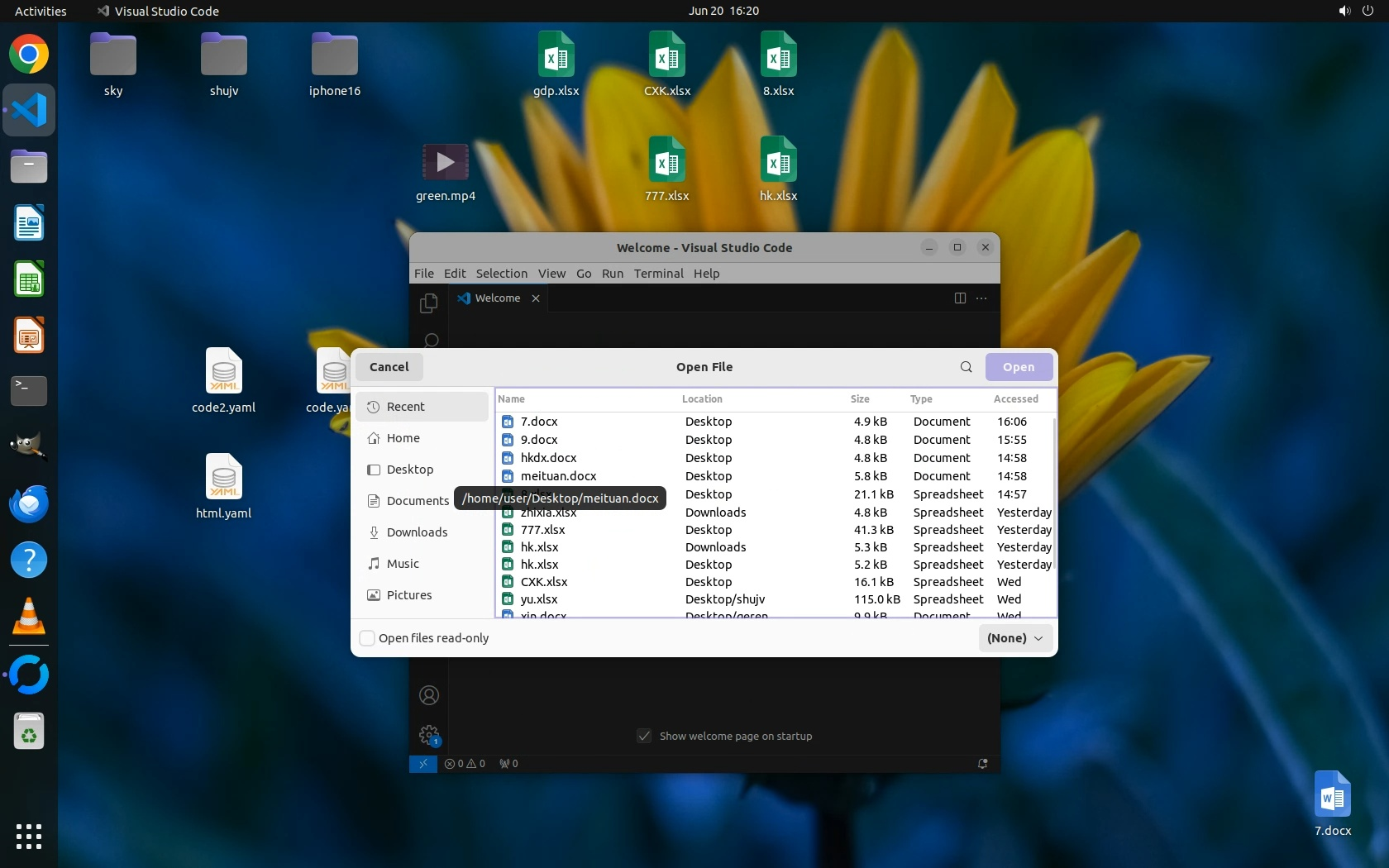Enable Open files read-only checkbox

coord(367,638)
